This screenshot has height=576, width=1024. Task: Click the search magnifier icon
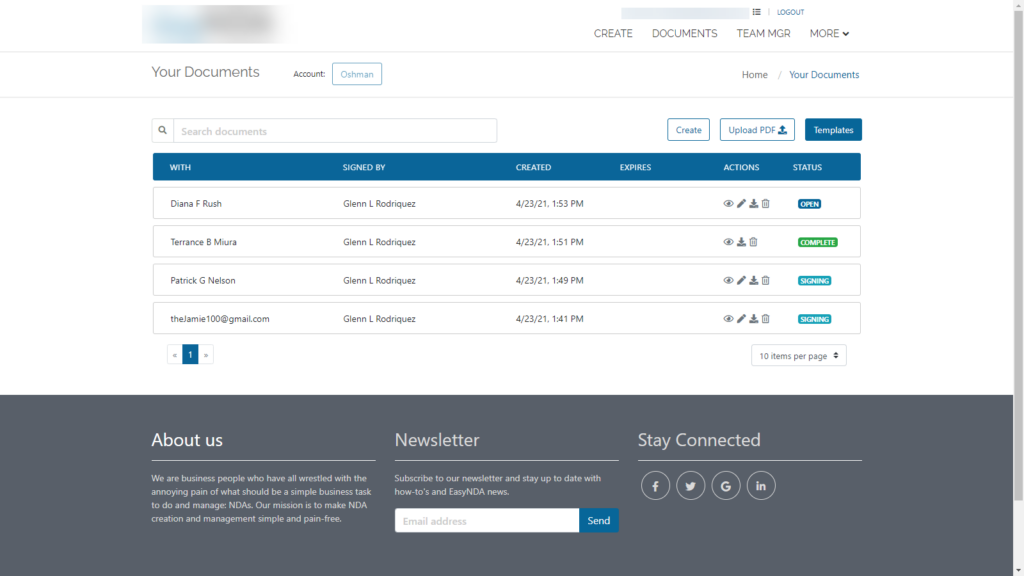(162, 130)
